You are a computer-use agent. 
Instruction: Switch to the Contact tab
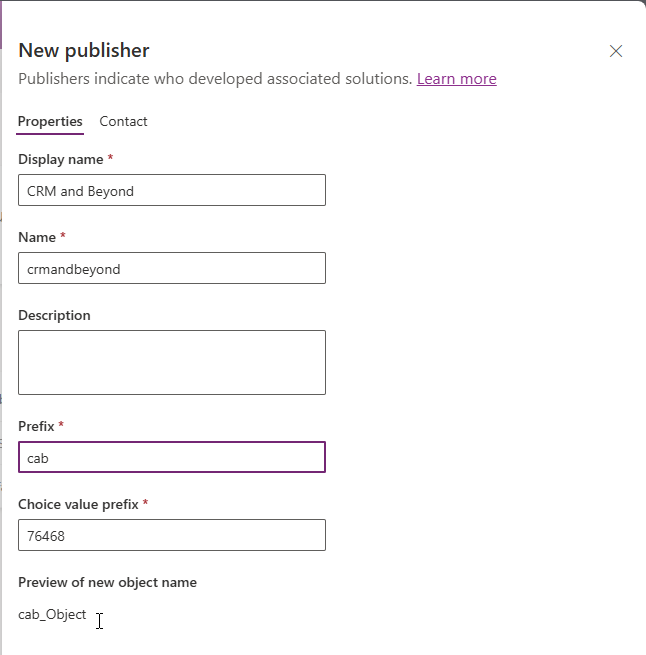(x=123, y=121)
